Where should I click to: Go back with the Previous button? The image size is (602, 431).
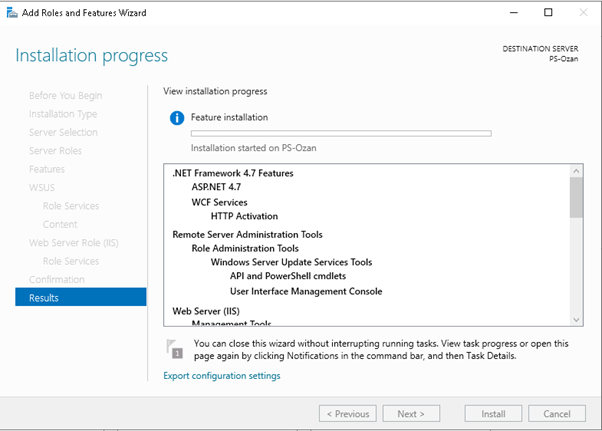pos(348,413)
